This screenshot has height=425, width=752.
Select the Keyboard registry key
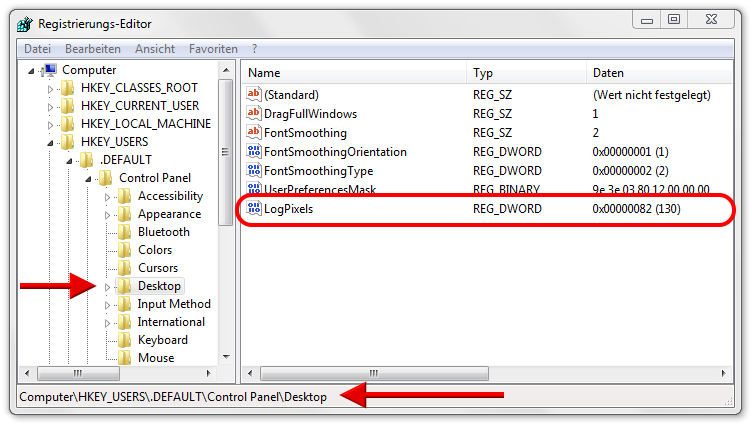(x=162, y=340)
